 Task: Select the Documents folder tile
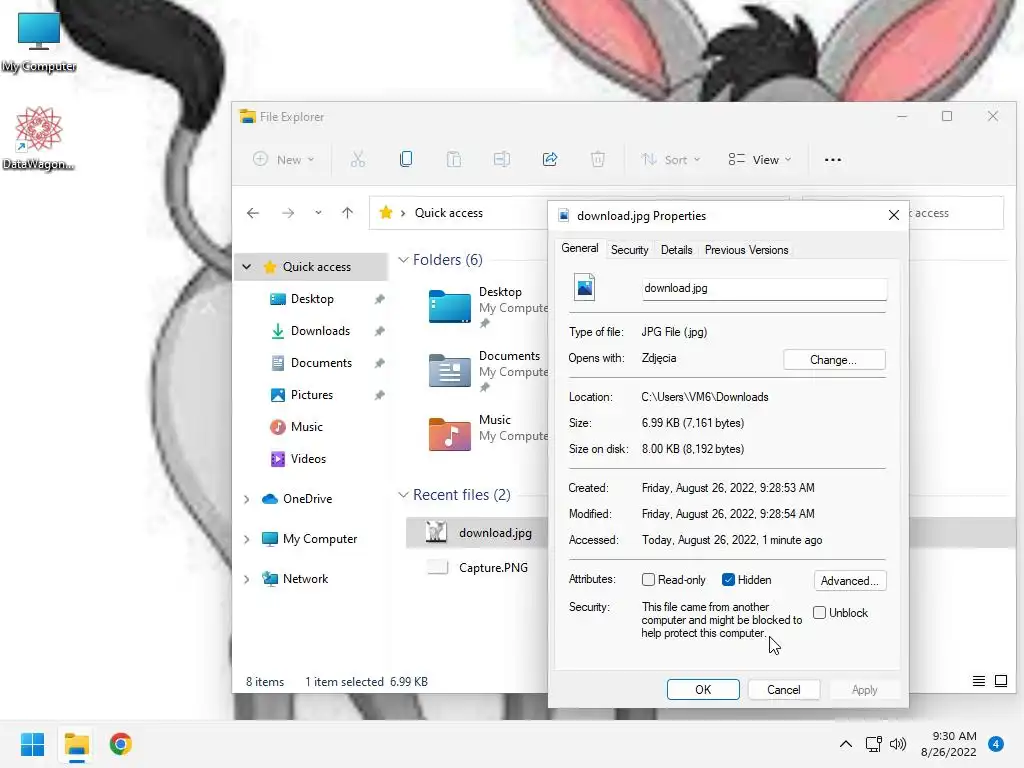tap(487, 370)
